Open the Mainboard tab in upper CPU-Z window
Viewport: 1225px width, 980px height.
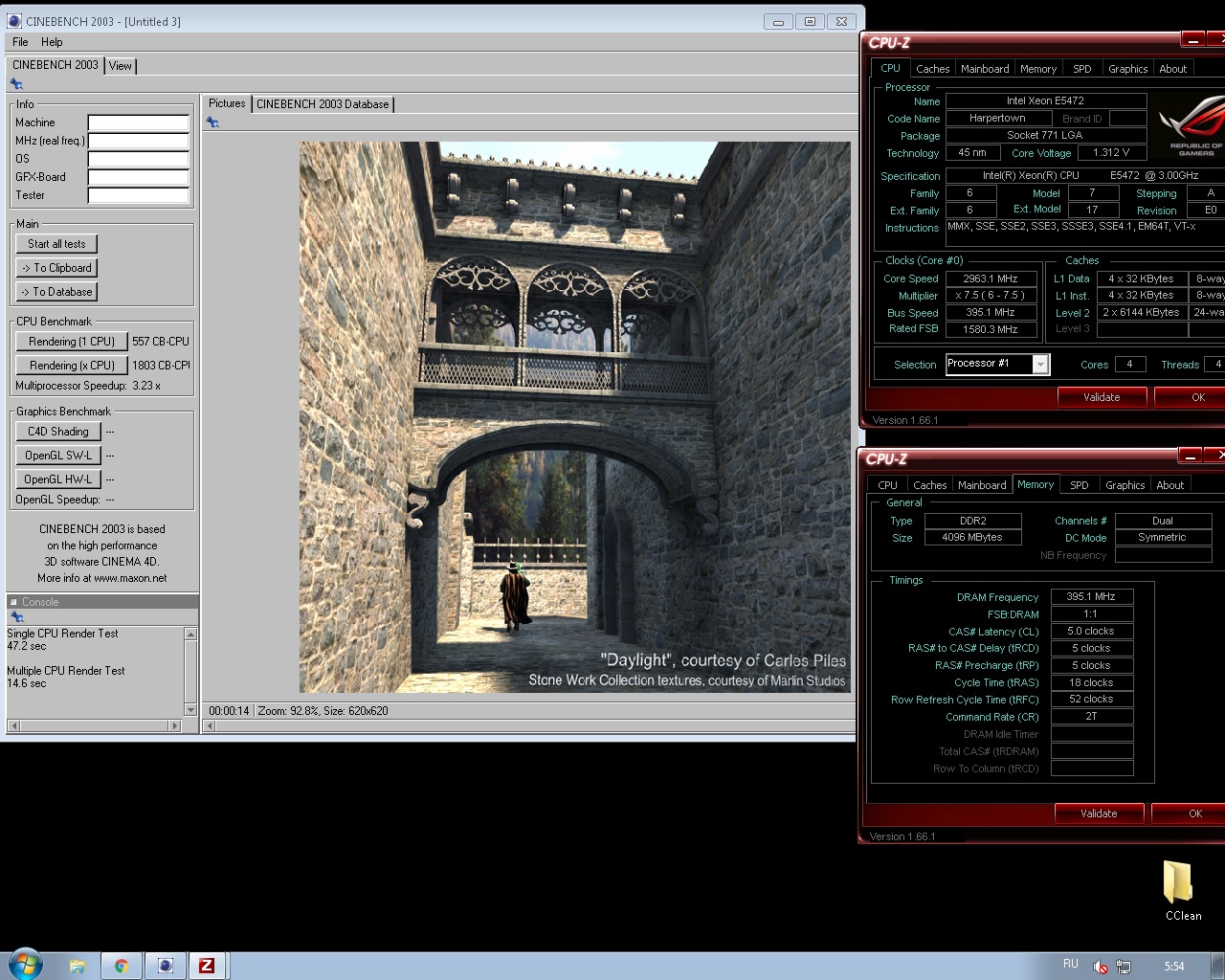985,69
